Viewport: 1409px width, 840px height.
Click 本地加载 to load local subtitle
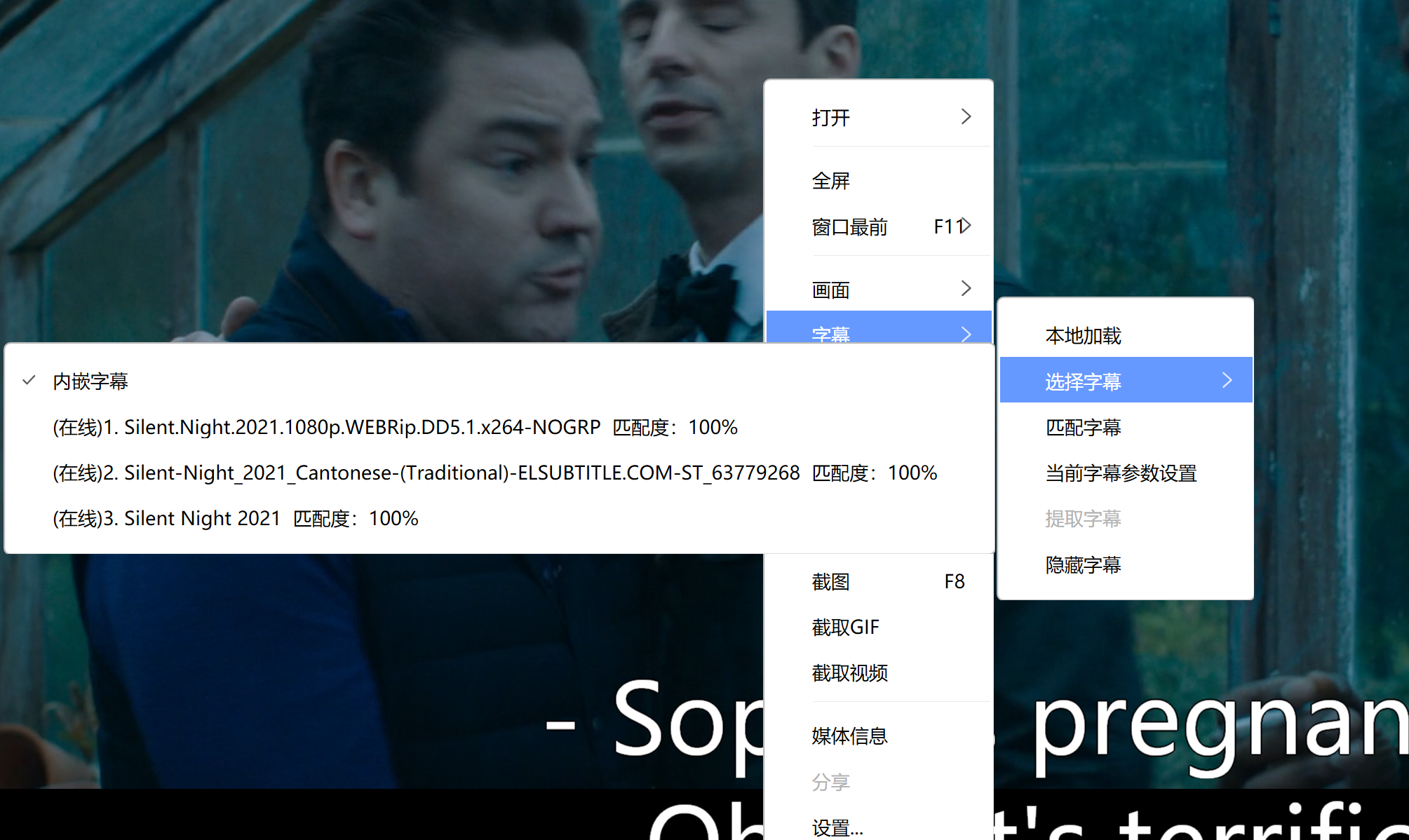point(1083,336)
